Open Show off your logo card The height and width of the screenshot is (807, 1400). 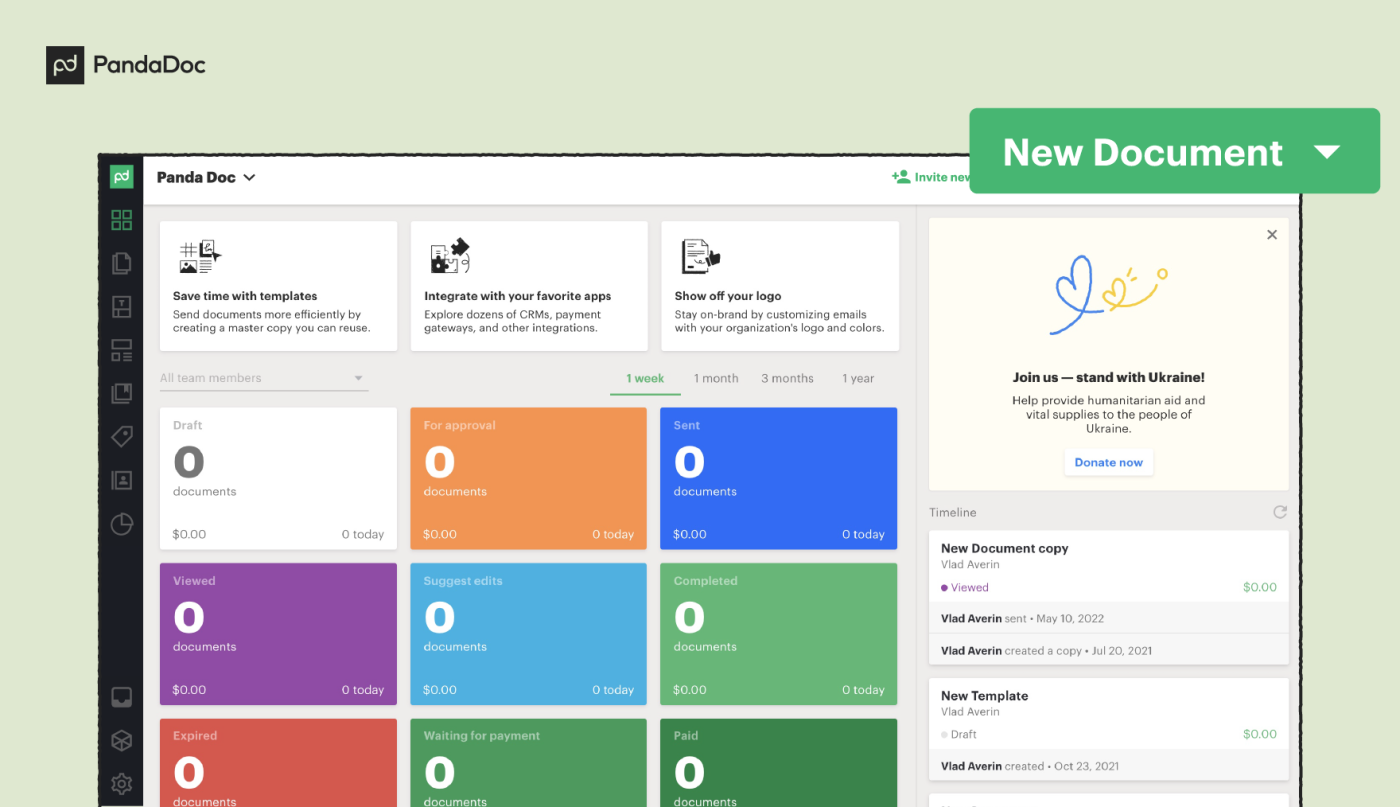pyautogui.click(x=780, y=286)
